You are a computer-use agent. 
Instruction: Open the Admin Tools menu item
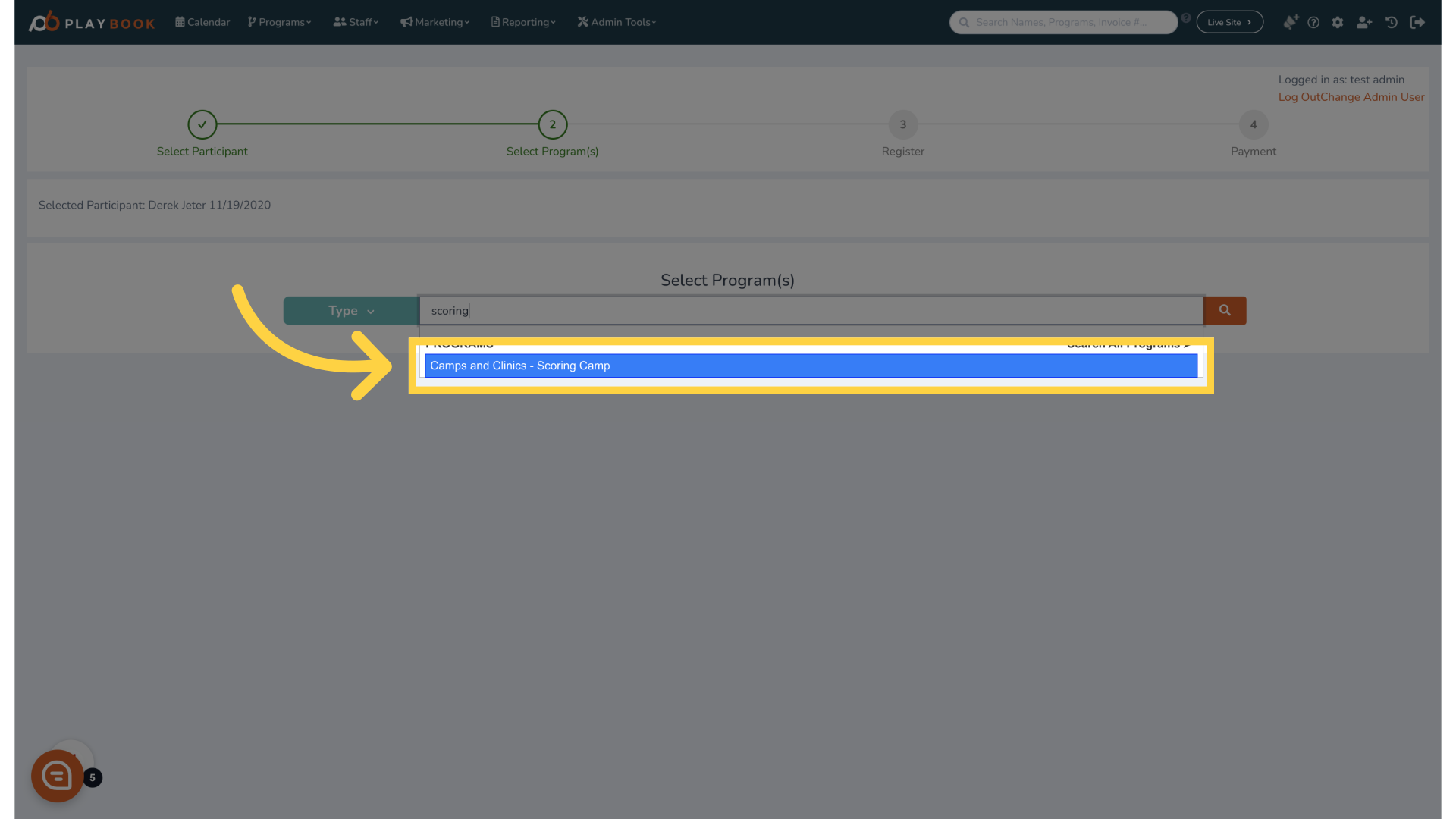pyautogui.click(x=617, y=22)
